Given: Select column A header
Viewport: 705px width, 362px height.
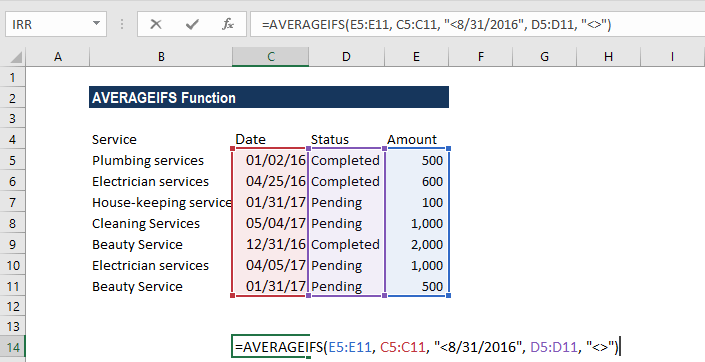Looking at the screenshot, I should (x=58, y=57).
